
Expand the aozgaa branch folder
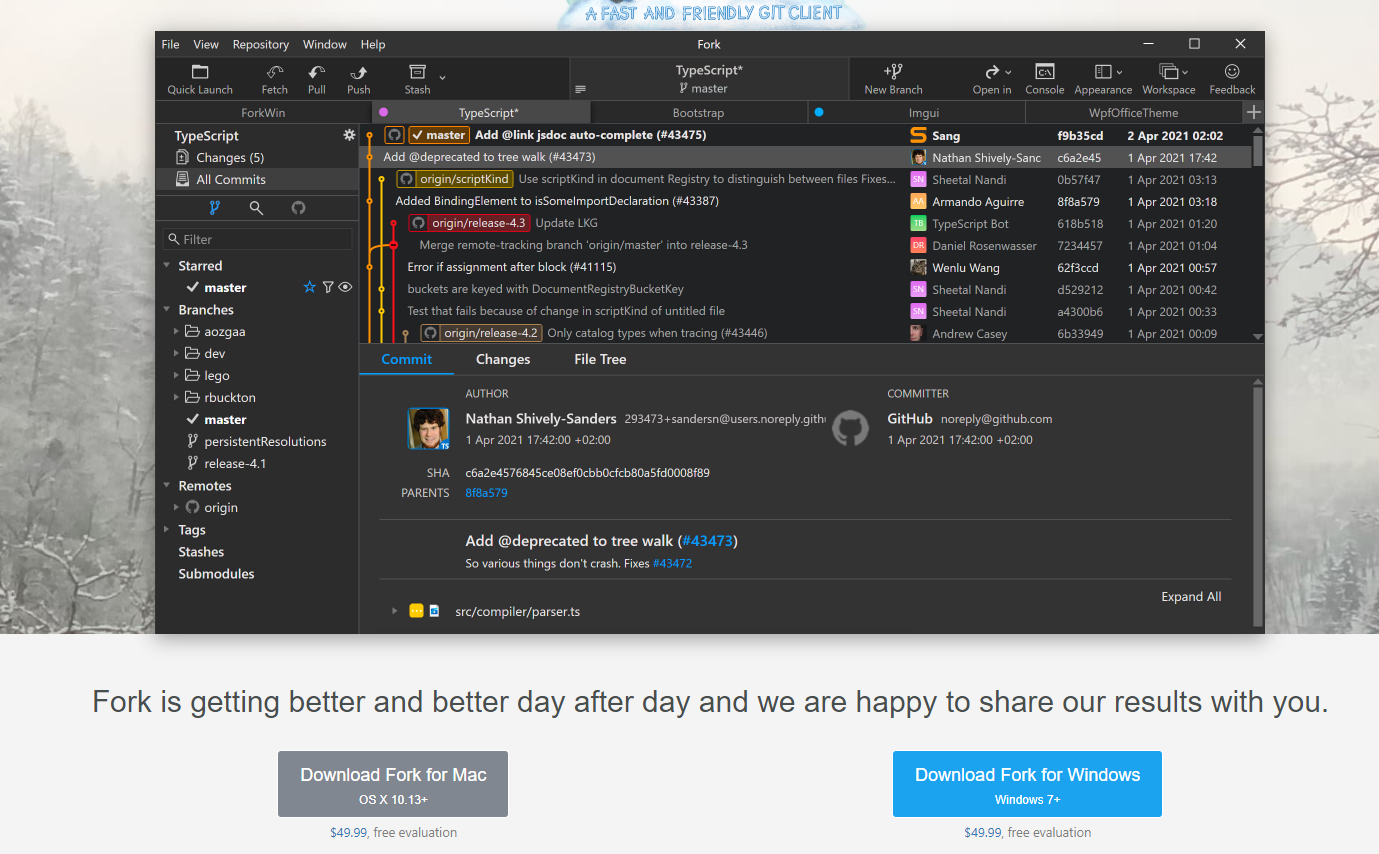tap(177, 331)
